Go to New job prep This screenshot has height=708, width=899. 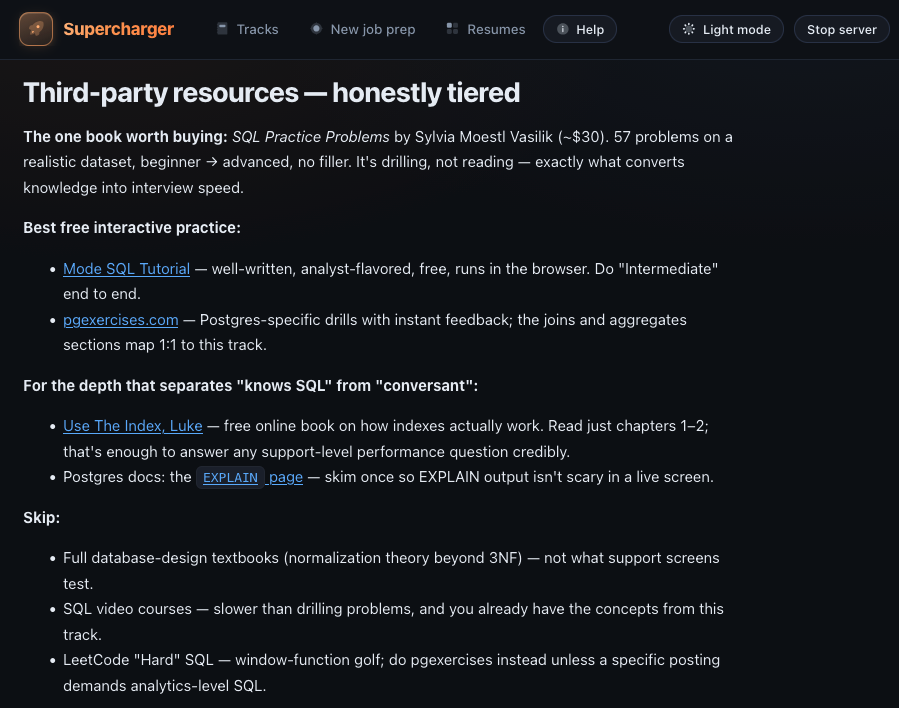(363, 29)
